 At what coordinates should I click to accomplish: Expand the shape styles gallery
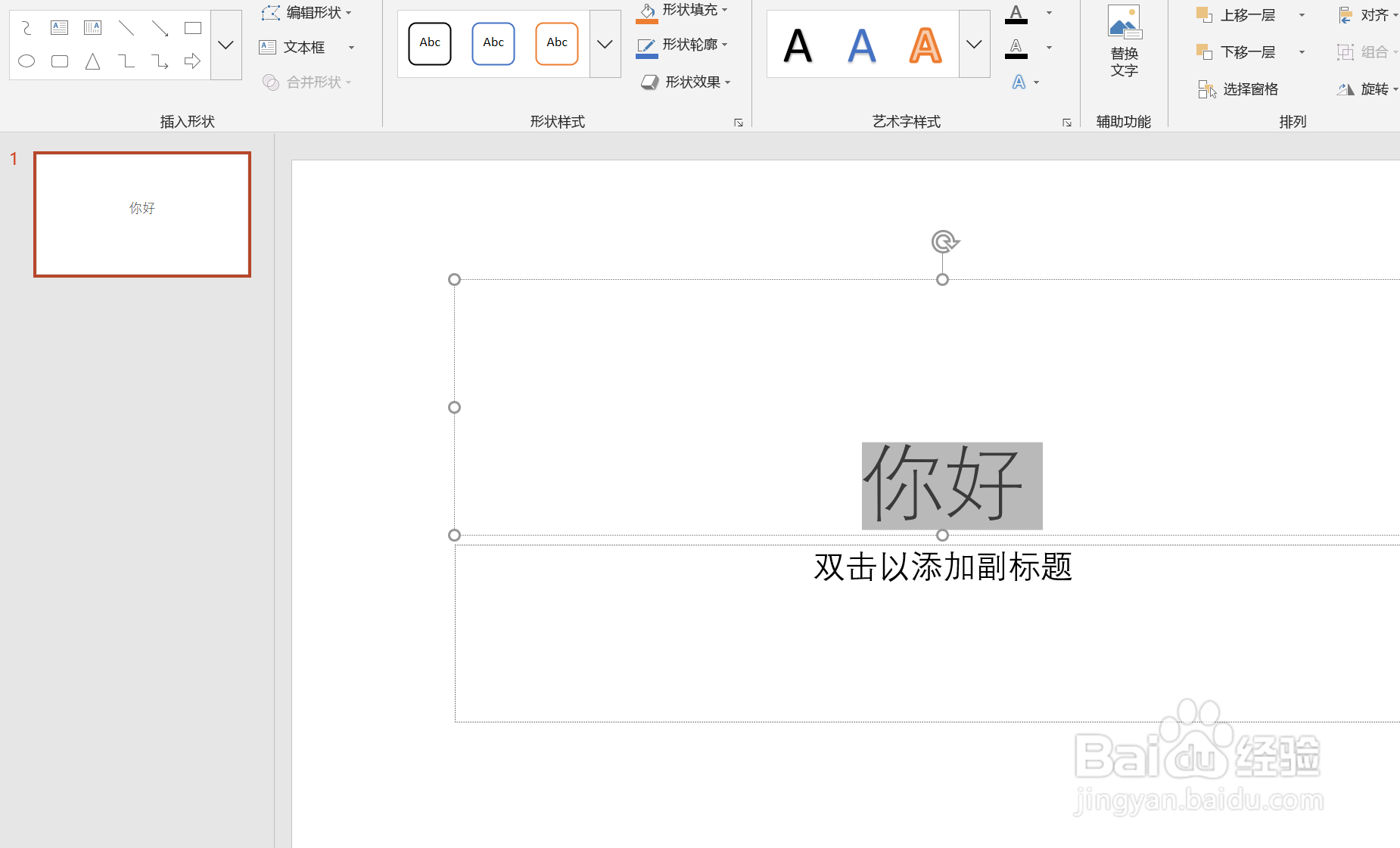point(604,43)
